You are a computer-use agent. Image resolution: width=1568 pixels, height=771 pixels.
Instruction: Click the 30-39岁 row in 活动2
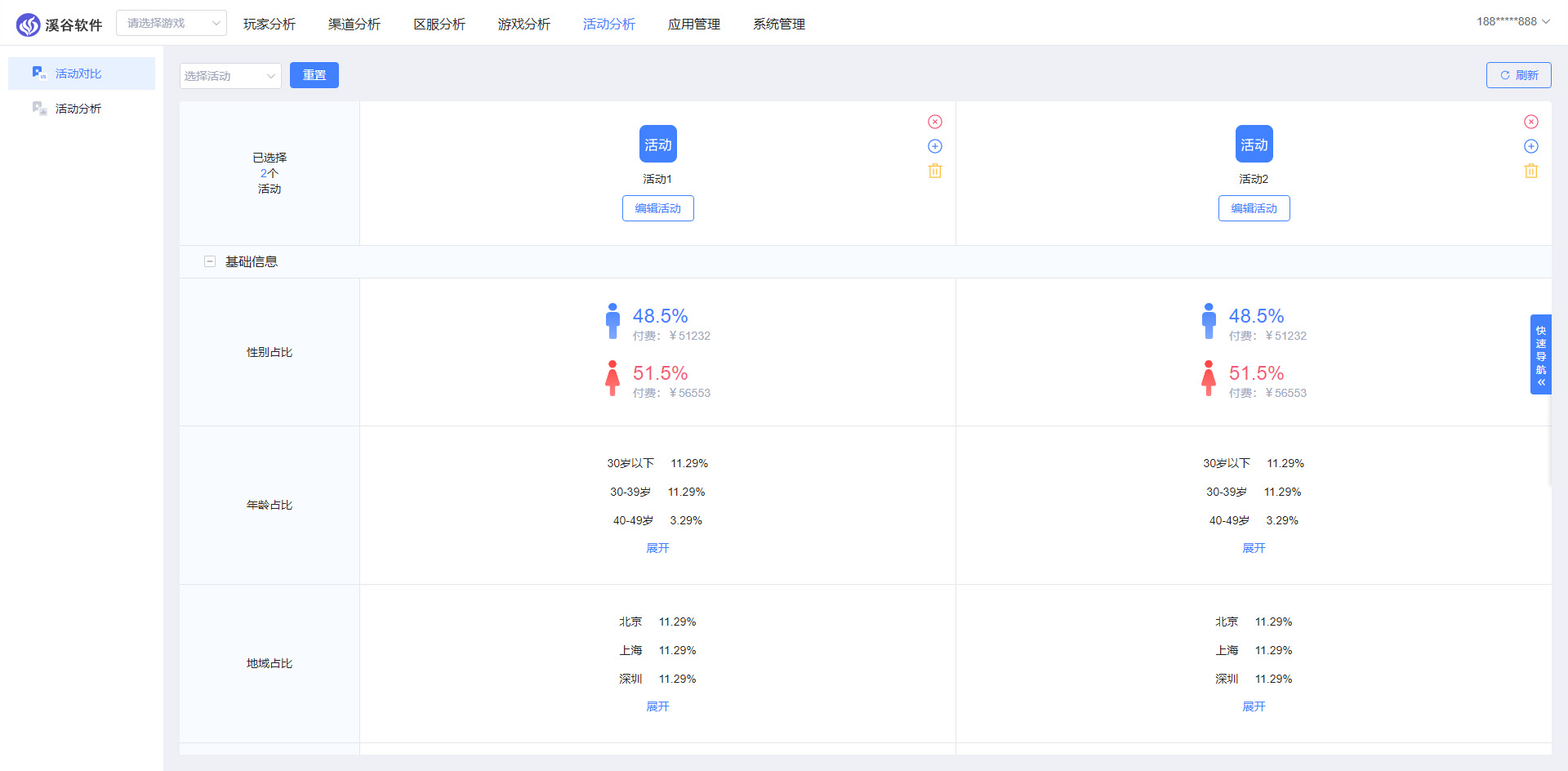tap(1254, 492)
